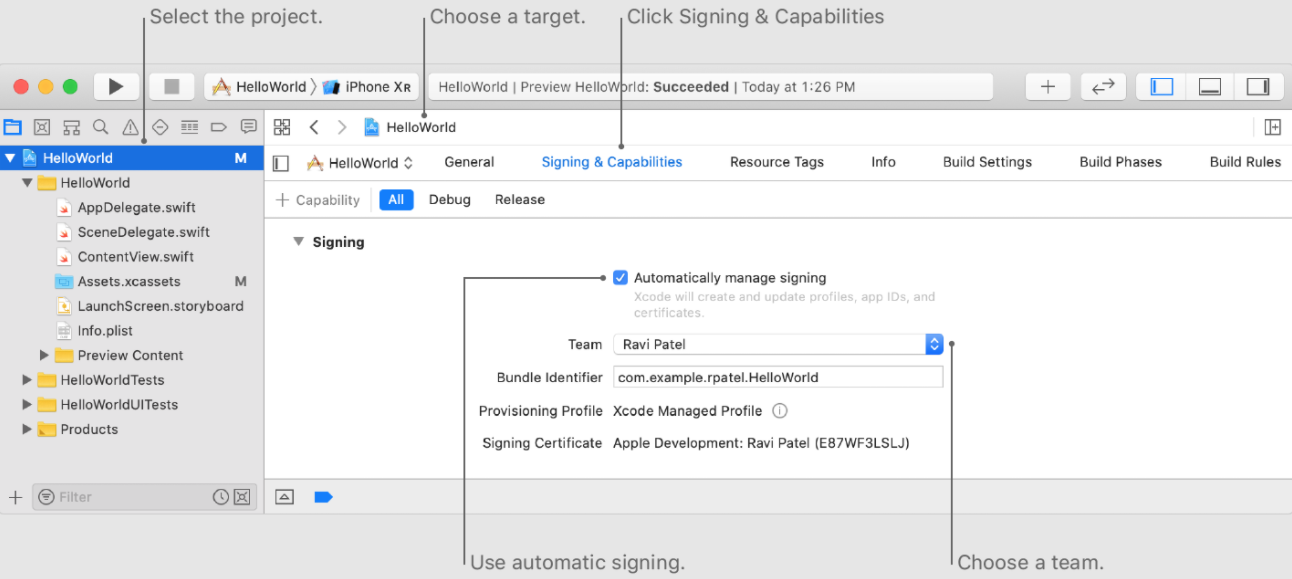Screen dimensions: 1292x579
Task: Open the Info tab
Action: [x=883, y=162]
